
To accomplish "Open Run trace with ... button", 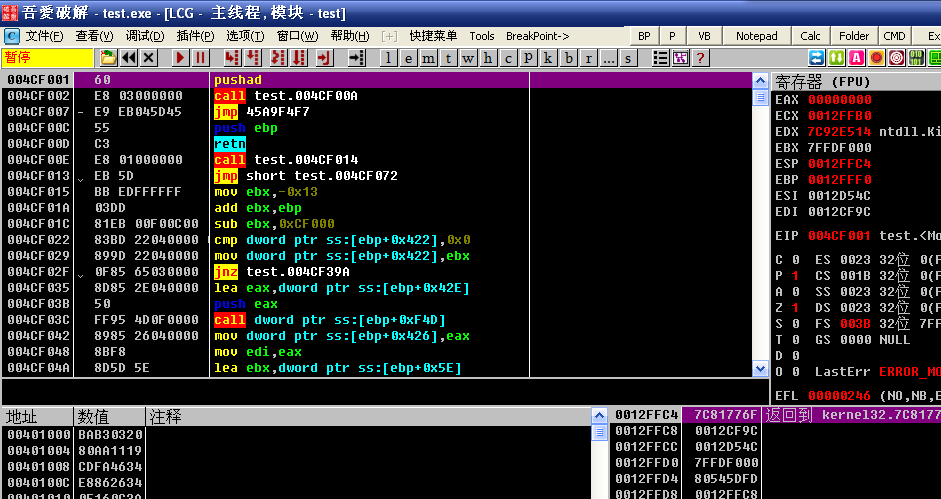I will (x=609, y=58).
